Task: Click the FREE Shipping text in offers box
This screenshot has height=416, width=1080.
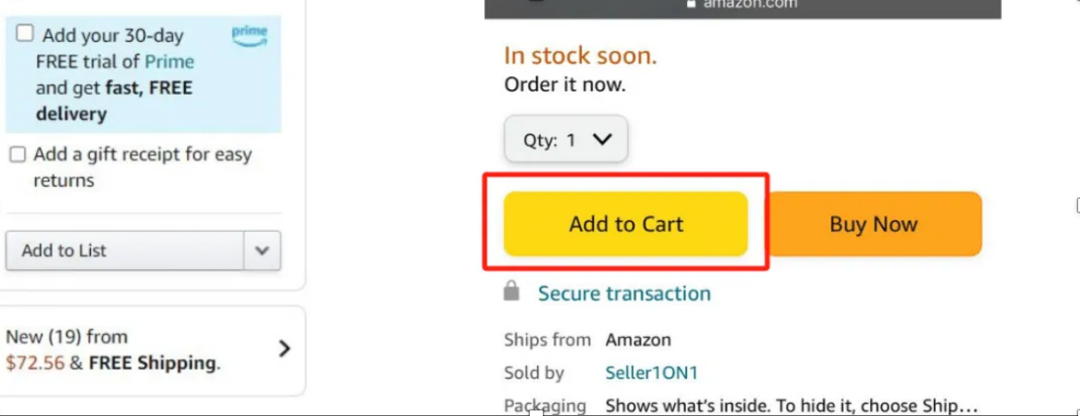Action: coord(152,363)
